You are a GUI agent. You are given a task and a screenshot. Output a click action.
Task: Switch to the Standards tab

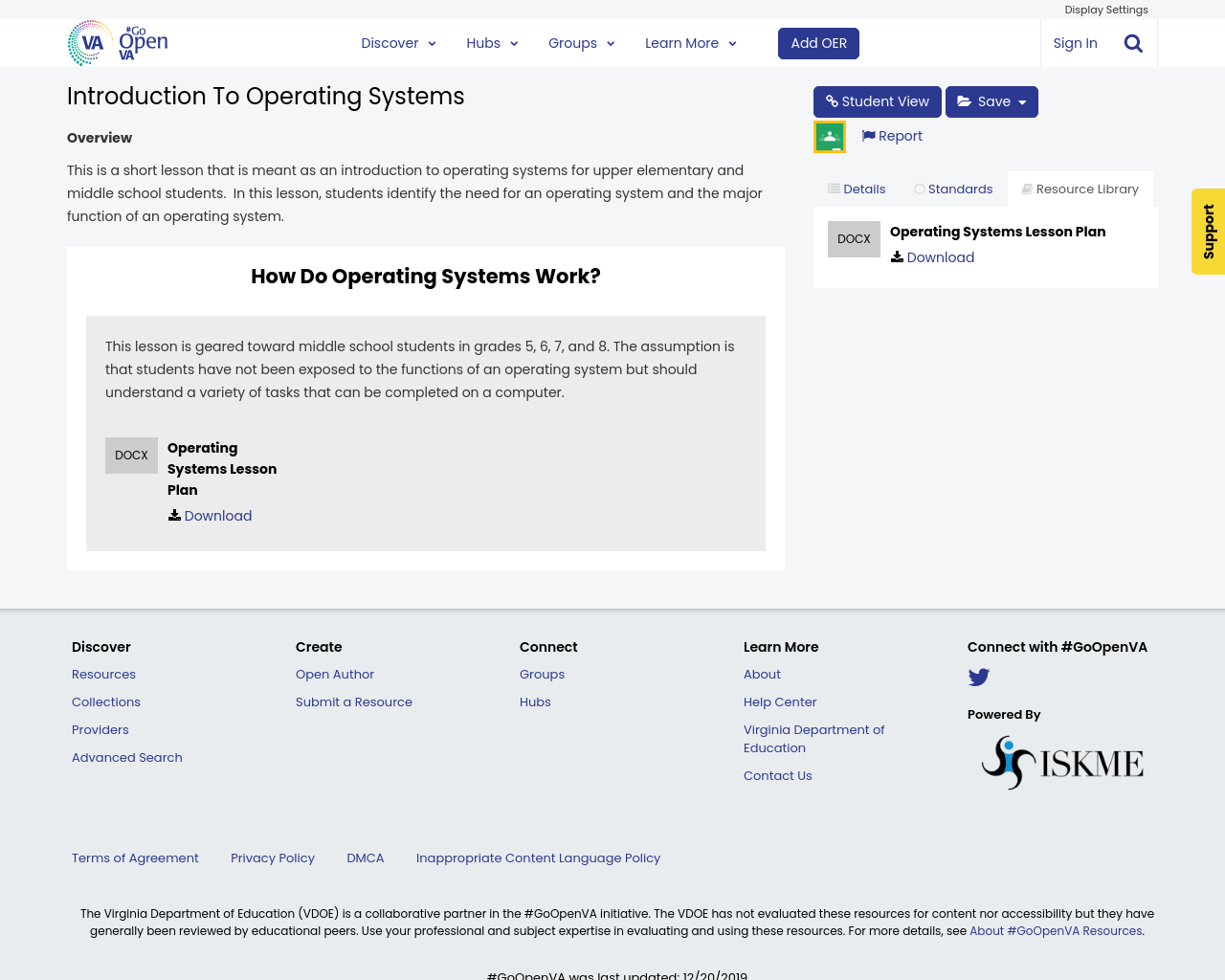pos(953,189)
